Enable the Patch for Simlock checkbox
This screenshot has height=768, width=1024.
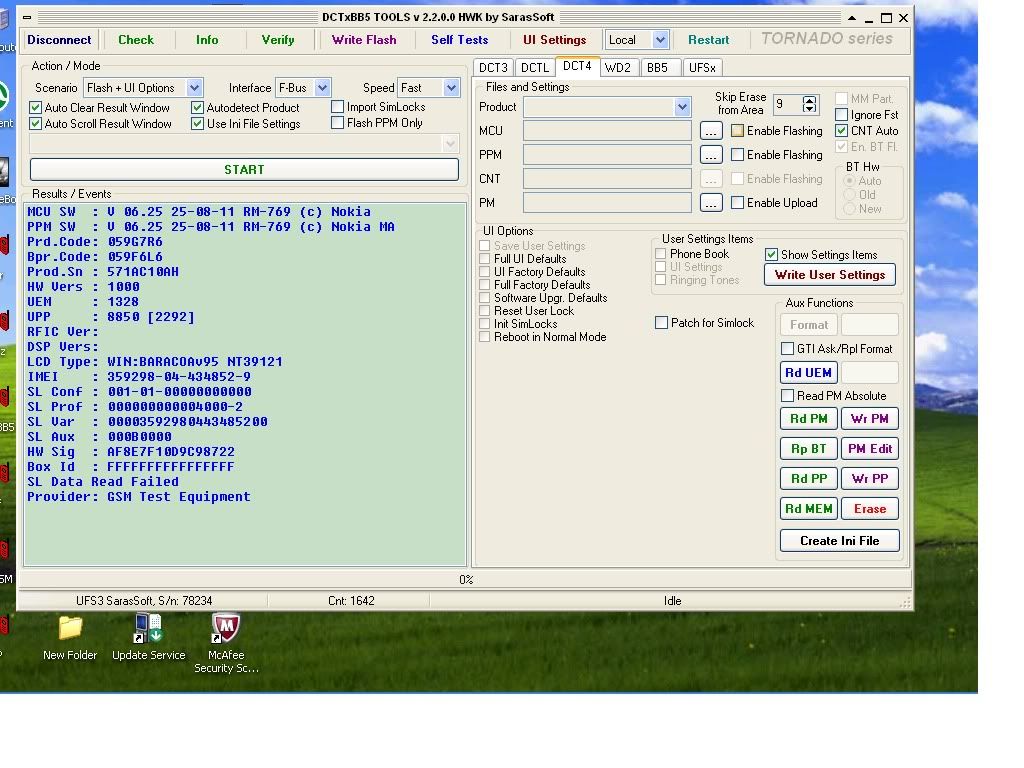click(662, 323)
